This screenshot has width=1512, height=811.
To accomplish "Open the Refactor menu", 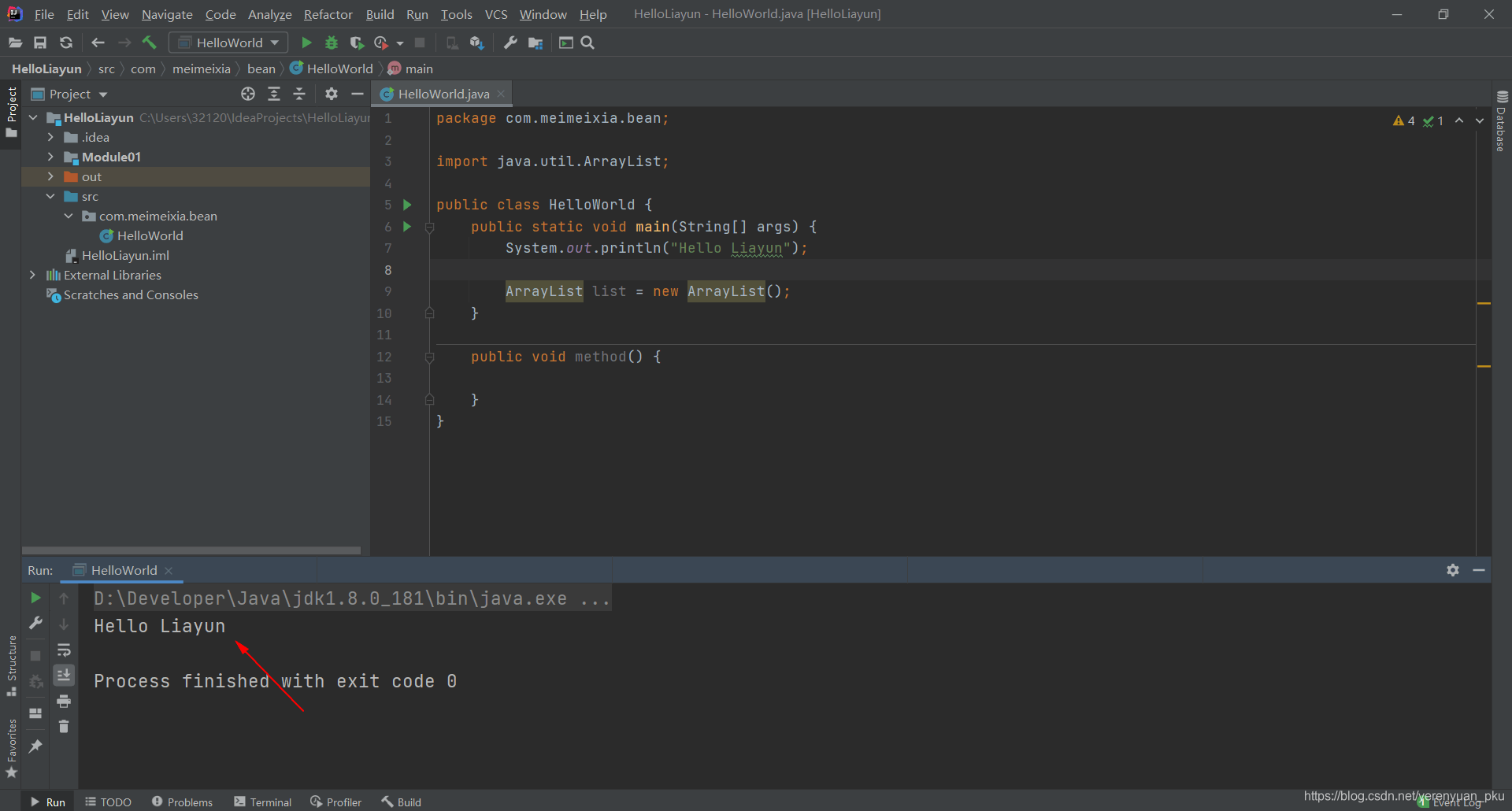I will (x=328, y=14).
